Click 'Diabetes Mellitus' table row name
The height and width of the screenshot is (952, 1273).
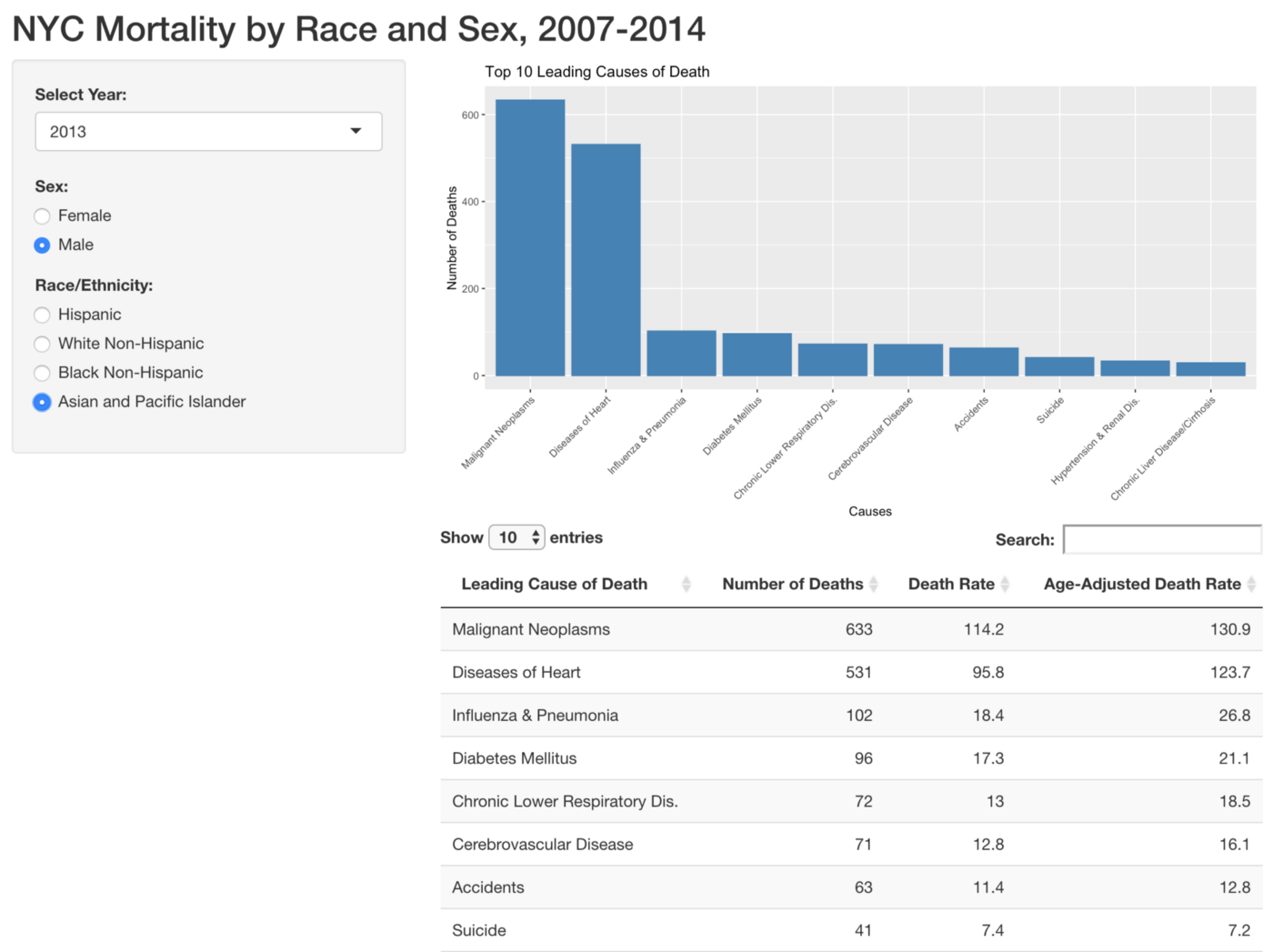(514, 758)
